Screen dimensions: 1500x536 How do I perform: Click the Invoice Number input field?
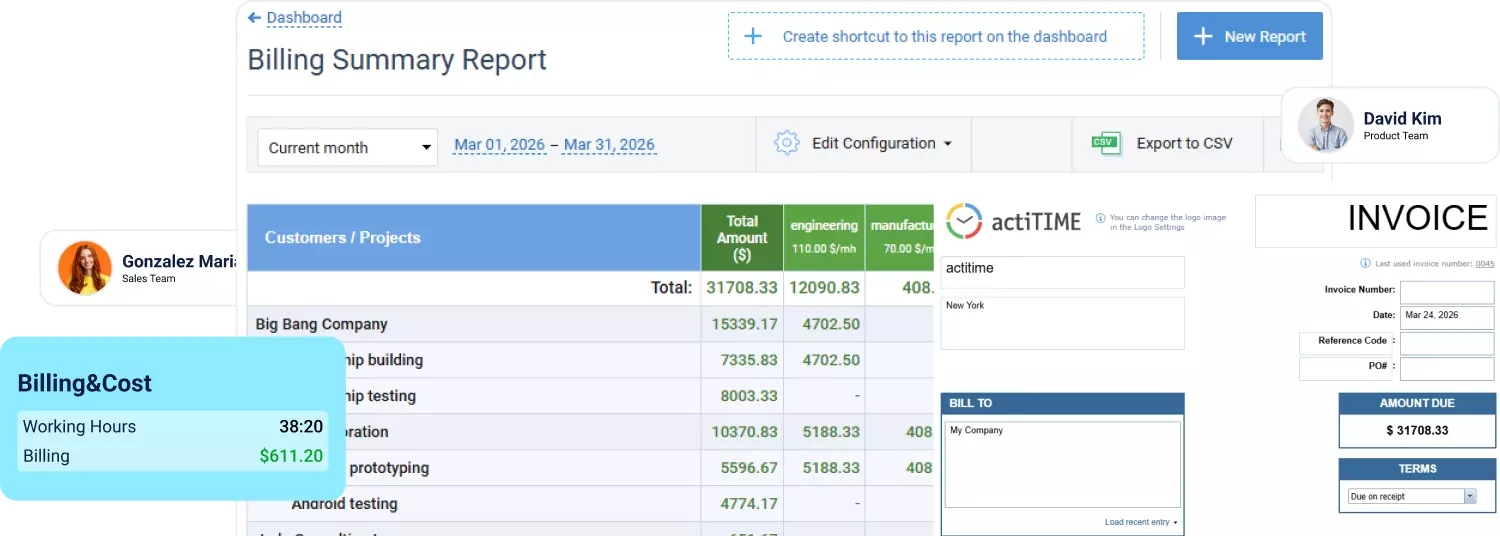1446,291
